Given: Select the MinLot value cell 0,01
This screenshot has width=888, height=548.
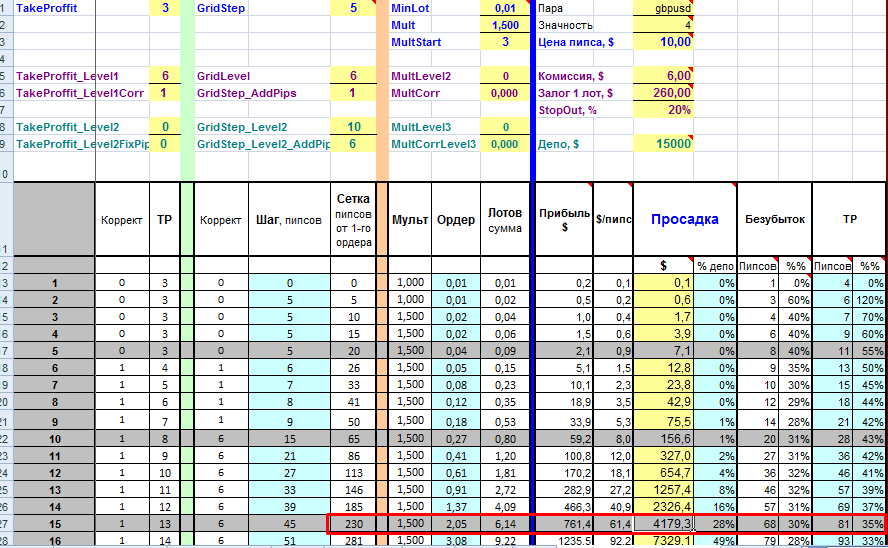Looking at the screenshot, I should click(x=505, y=8).
